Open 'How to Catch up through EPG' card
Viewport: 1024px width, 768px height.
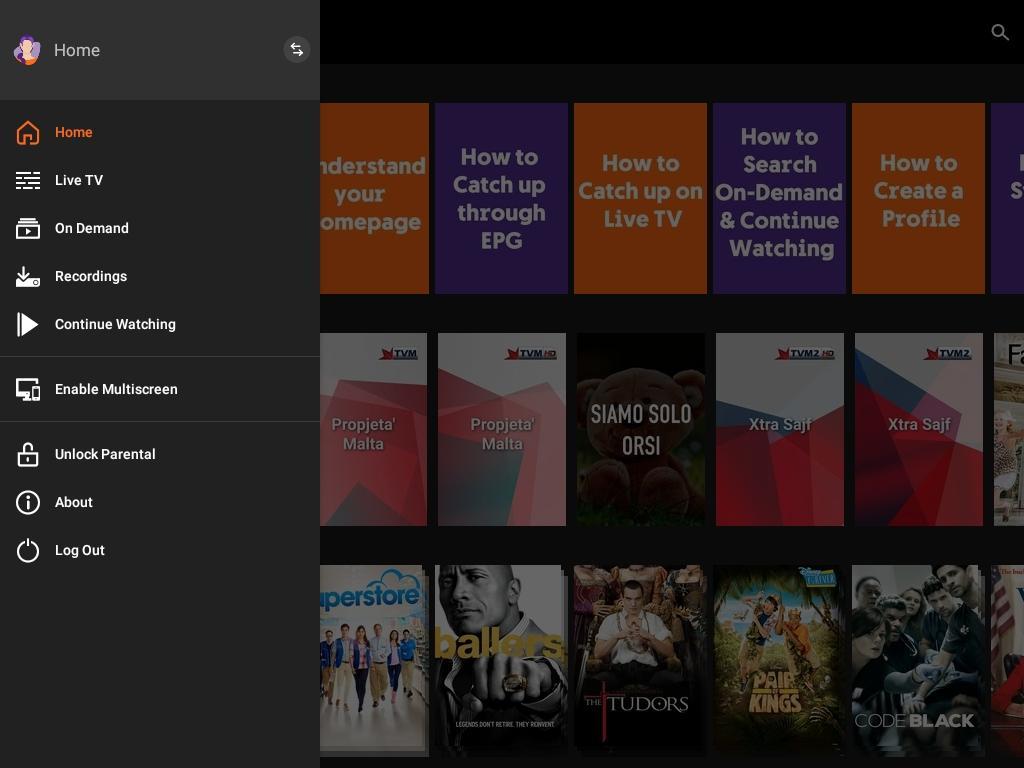pyautogui.click(x=501, y=198)
